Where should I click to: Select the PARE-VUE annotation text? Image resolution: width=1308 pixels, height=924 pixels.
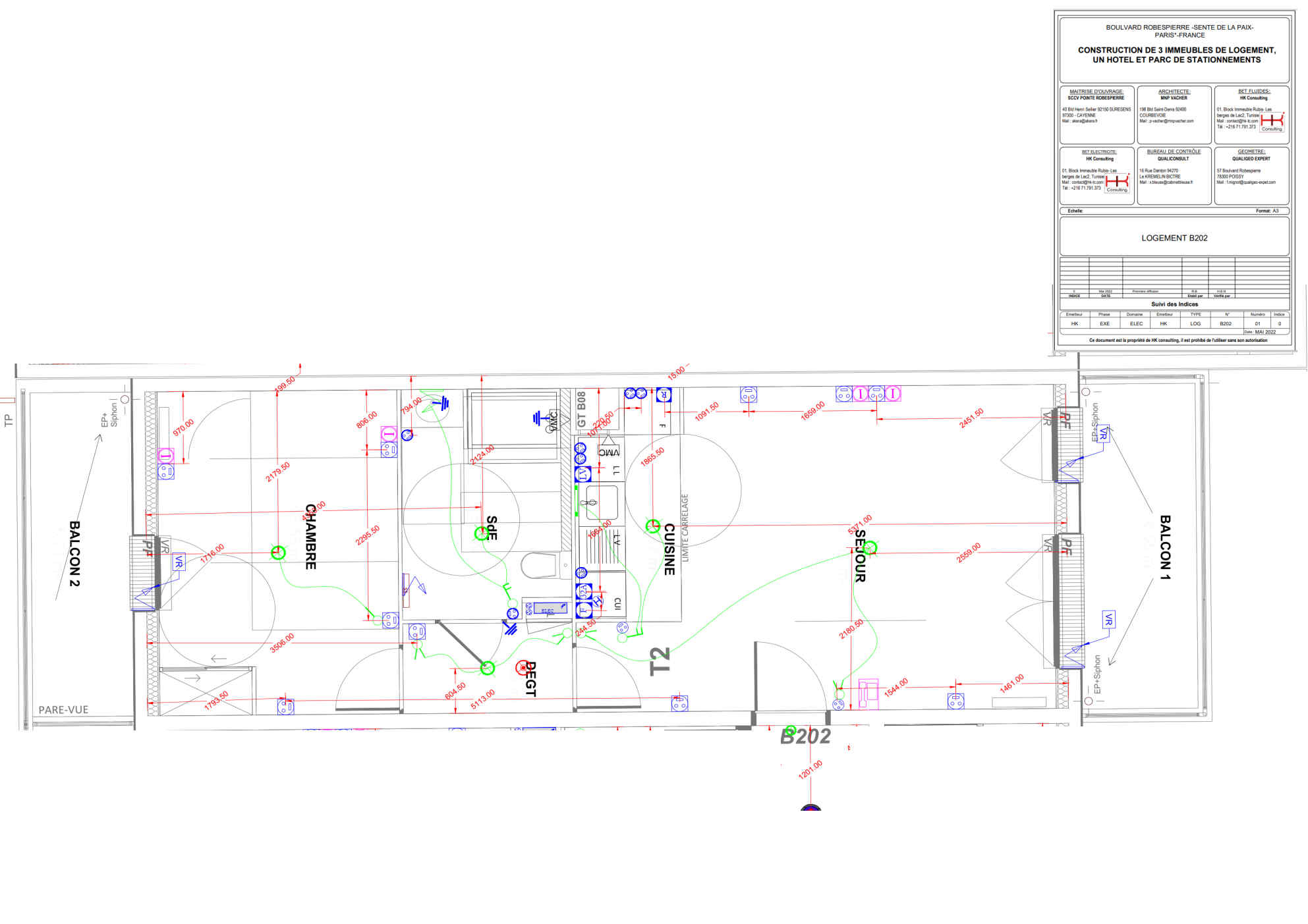pyautogui.click(x=63, y=709)
